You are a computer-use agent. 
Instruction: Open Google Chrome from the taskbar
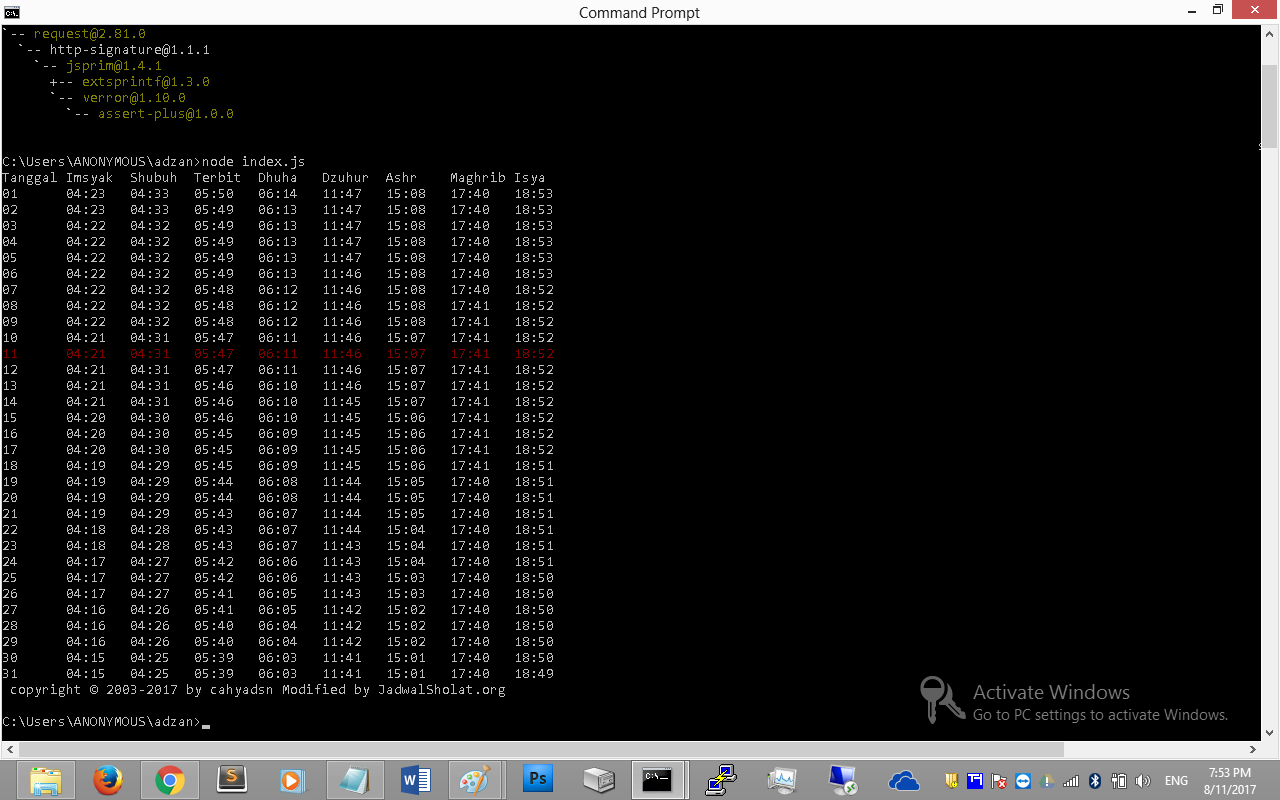pos(170,780)
